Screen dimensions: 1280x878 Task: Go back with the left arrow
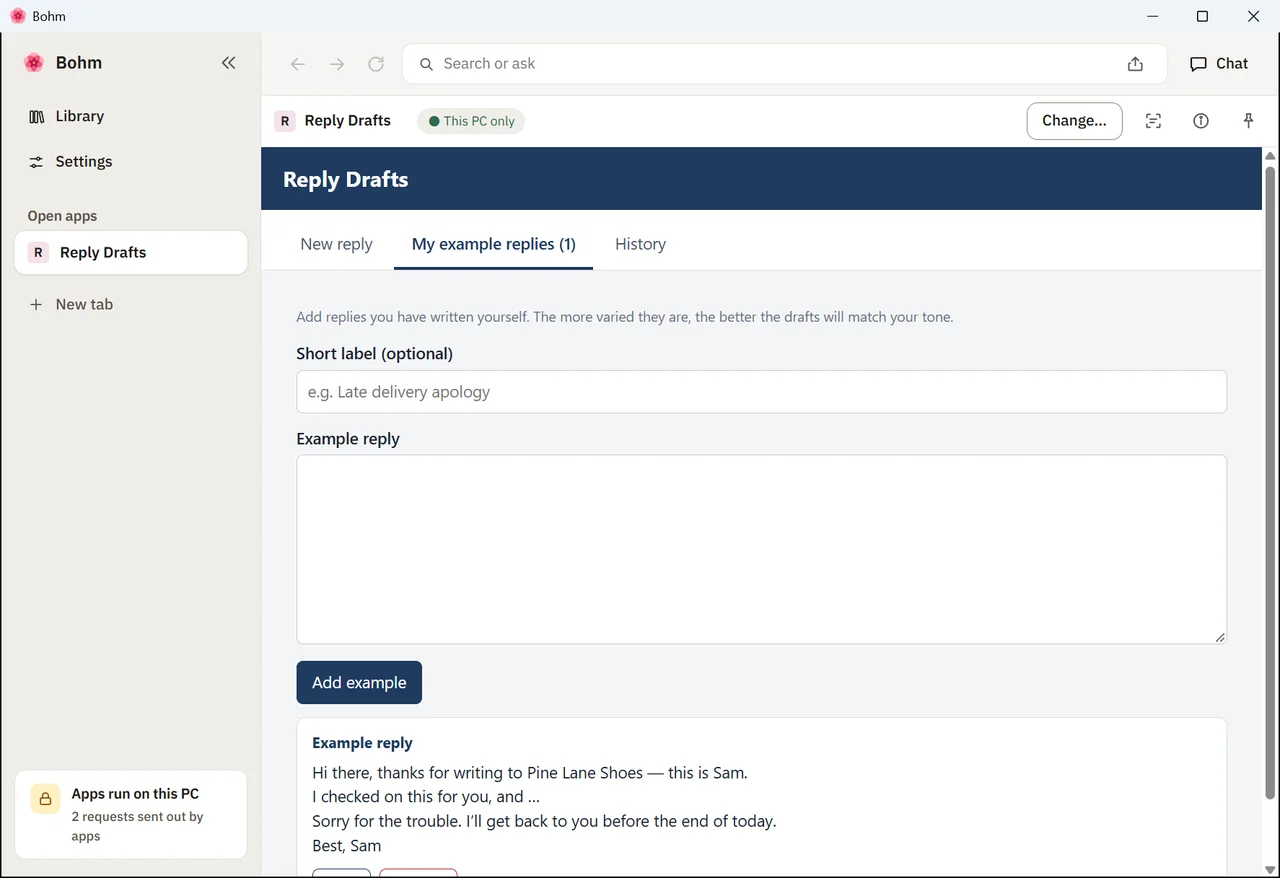[x=297, y=64]
